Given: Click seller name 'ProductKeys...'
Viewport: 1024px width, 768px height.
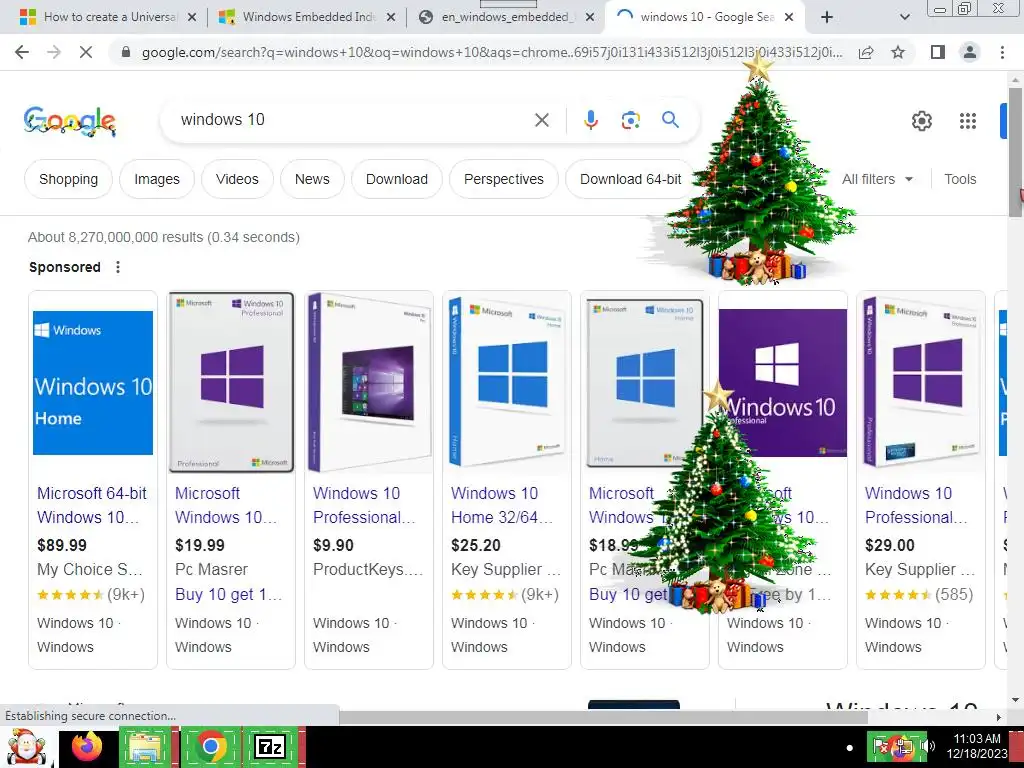Looking at the screenshot, I should tap(368, 569).
